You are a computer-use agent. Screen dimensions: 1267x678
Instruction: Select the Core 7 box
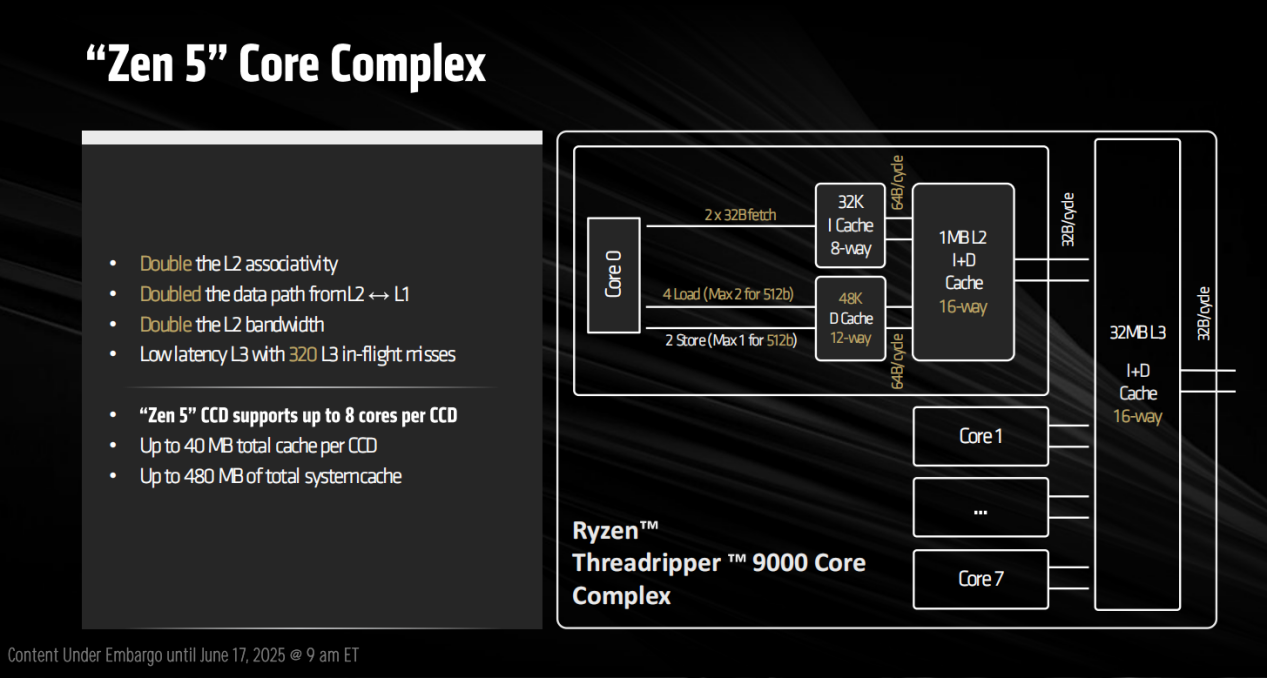pos(980,579)
